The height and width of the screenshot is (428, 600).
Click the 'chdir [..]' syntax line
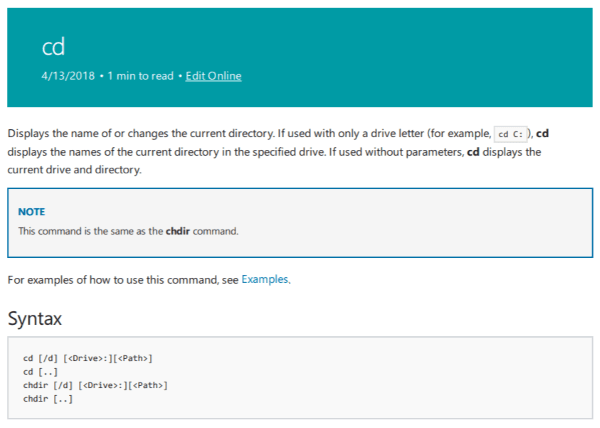(x=48, y=399)
